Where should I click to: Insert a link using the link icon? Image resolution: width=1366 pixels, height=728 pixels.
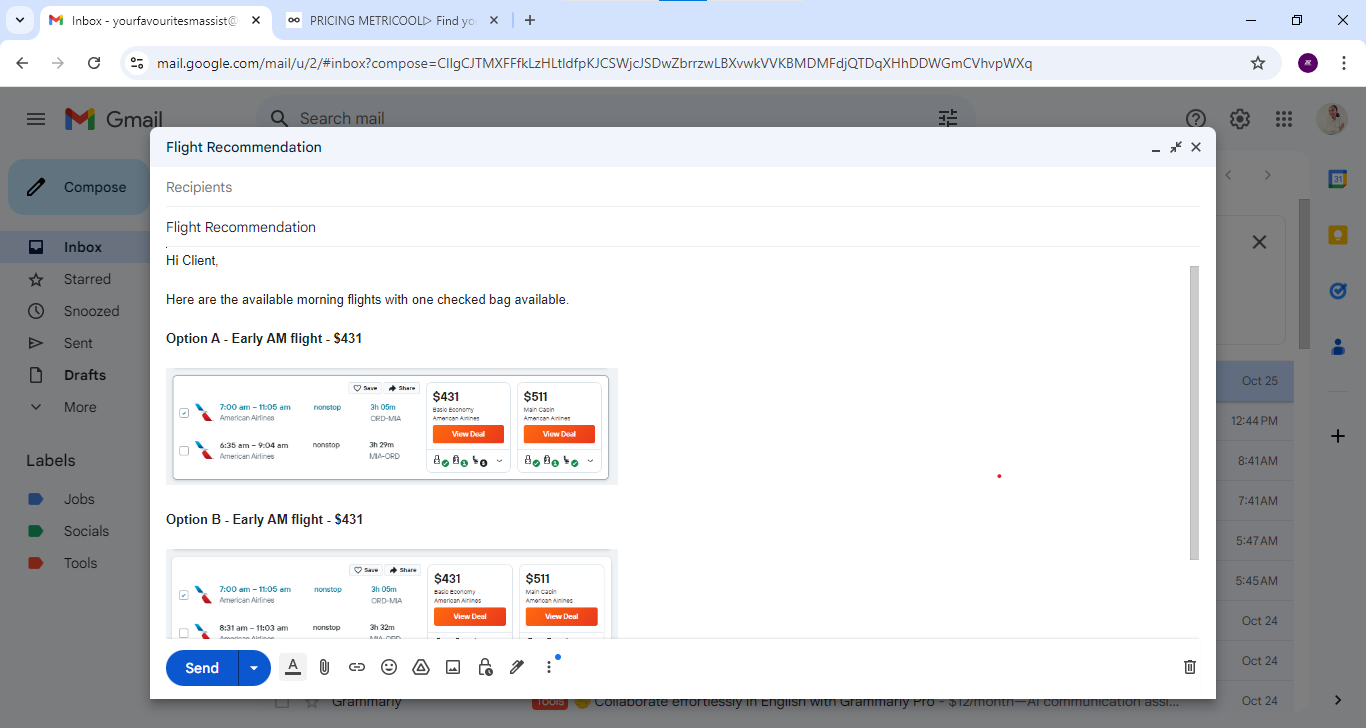357,667
